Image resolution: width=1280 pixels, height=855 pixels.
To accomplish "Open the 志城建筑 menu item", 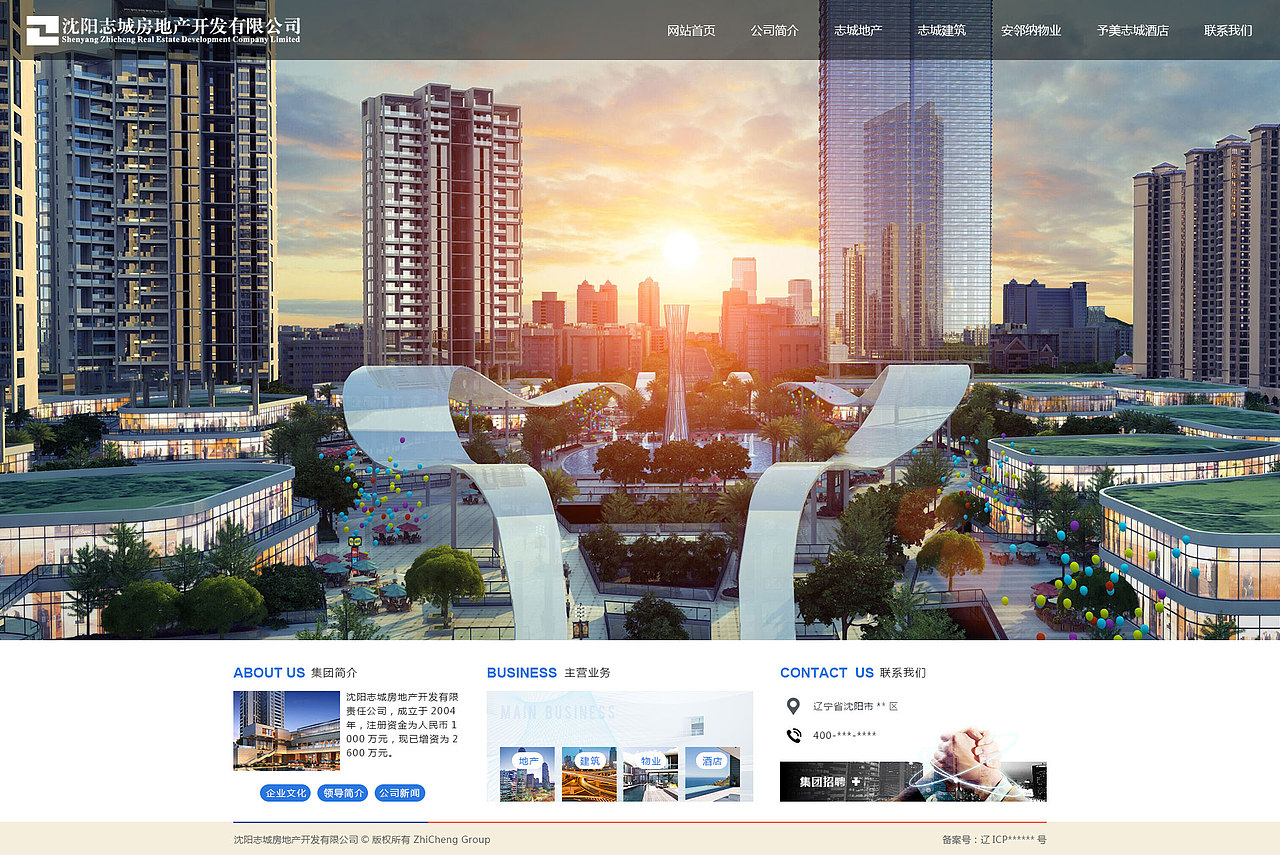I will 942,31.
